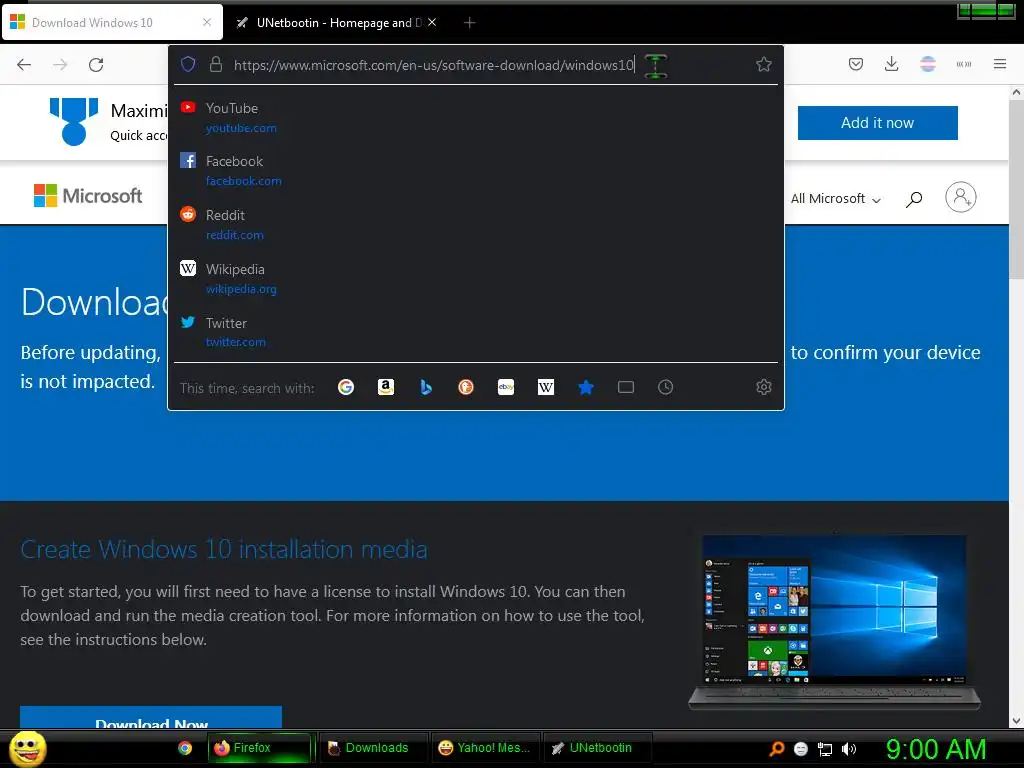Open a new tab with the plus button

click(x=469, y=23)
